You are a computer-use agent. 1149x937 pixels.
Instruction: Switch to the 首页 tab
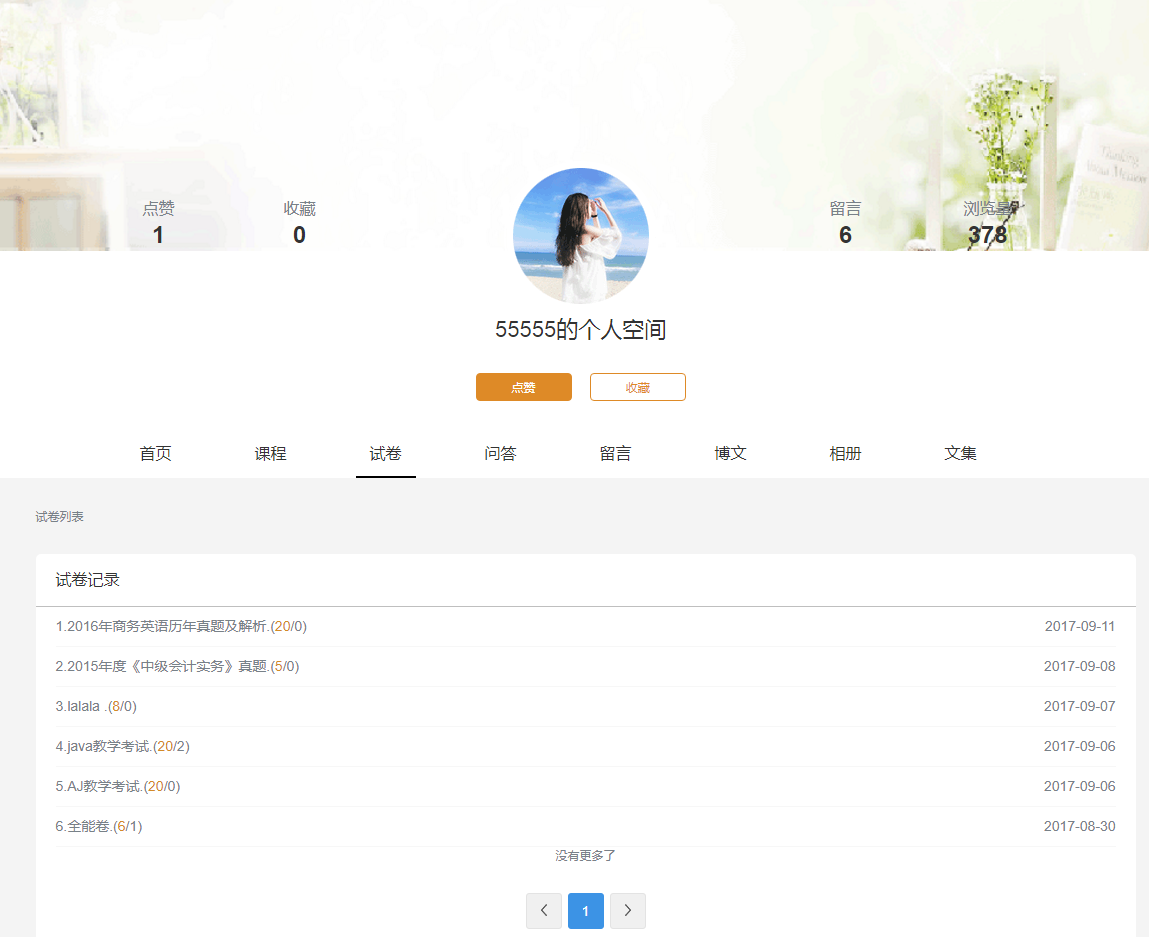point(155,453)
